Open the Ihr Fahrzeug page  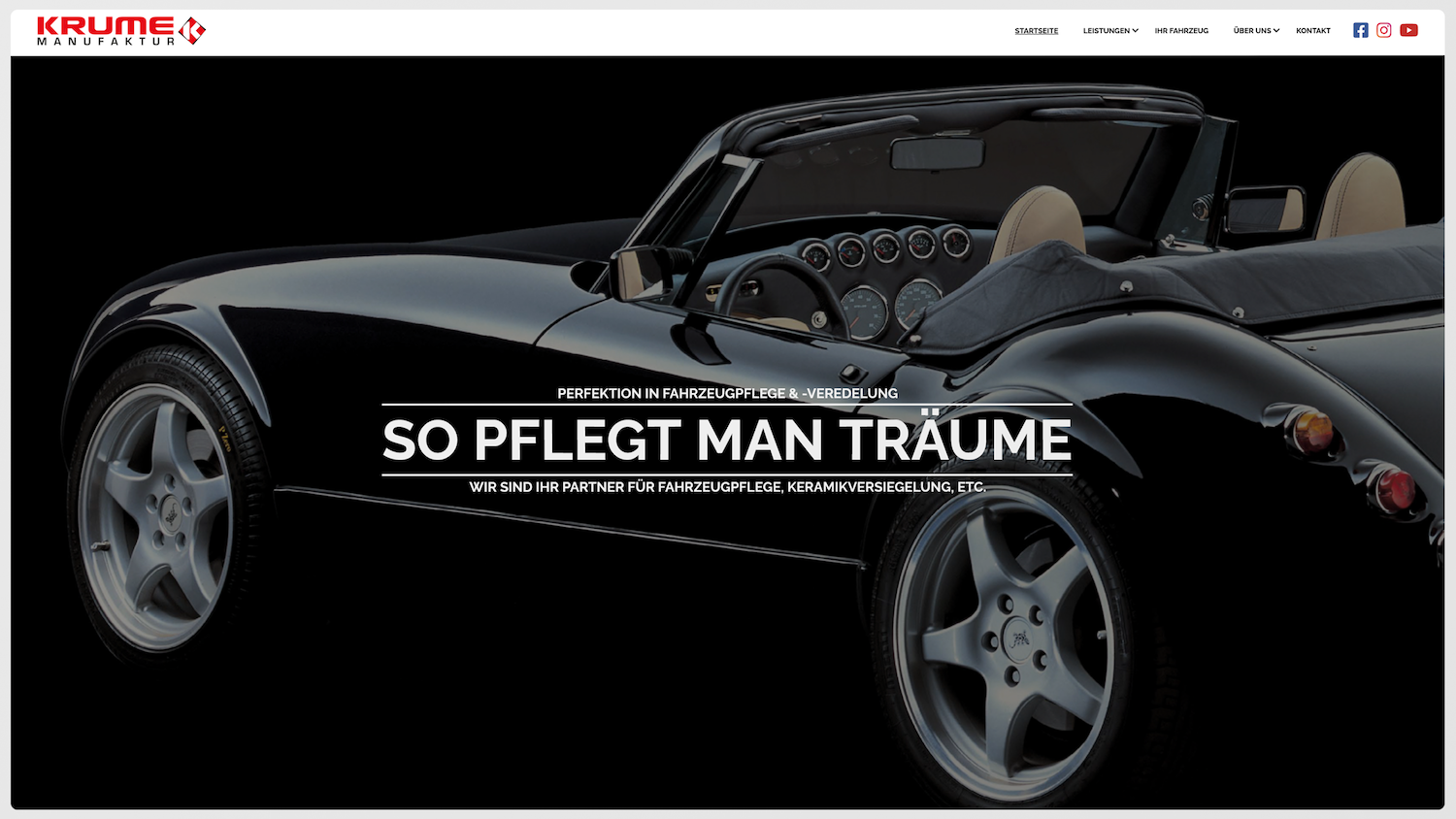(x=1181, y=31)
